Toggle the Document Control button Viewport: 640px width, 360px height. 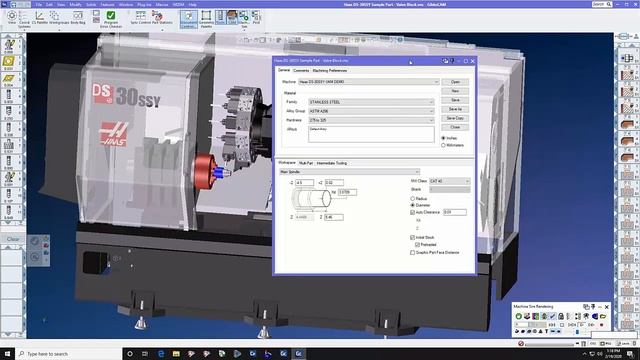(x=189, y=19)
